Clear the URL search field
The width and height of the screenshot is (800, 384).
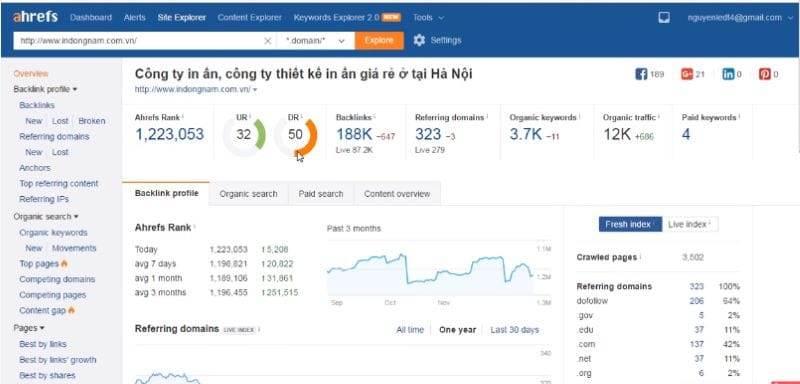(267, 41)
